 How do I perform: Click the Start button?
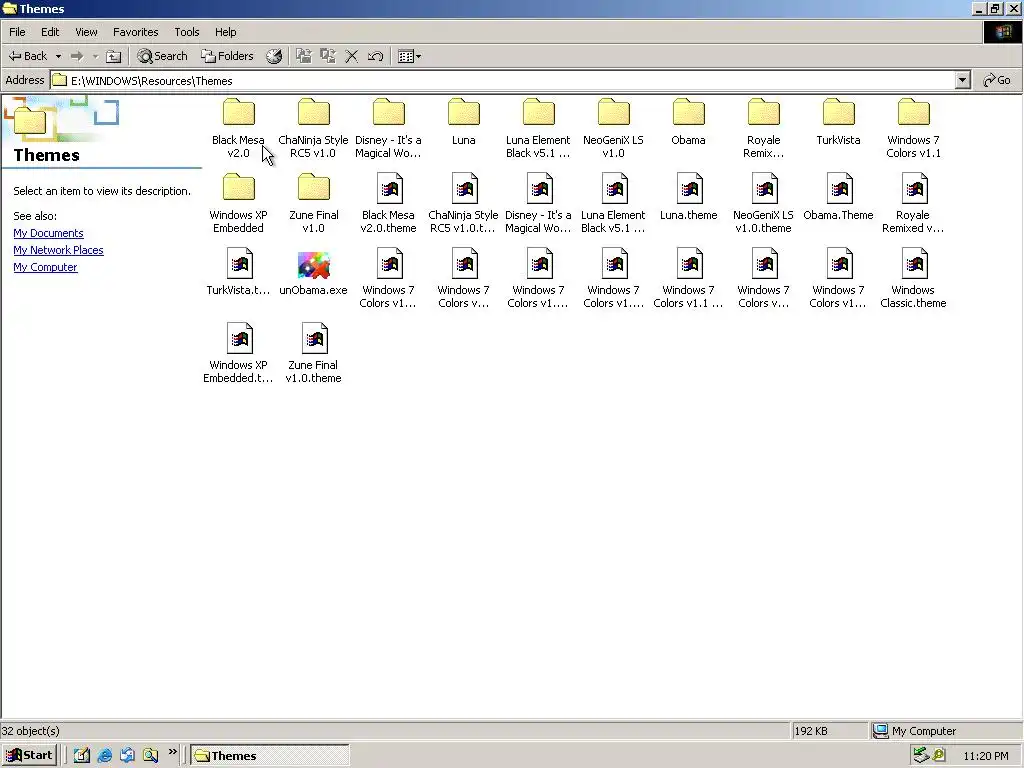[30, 756]
